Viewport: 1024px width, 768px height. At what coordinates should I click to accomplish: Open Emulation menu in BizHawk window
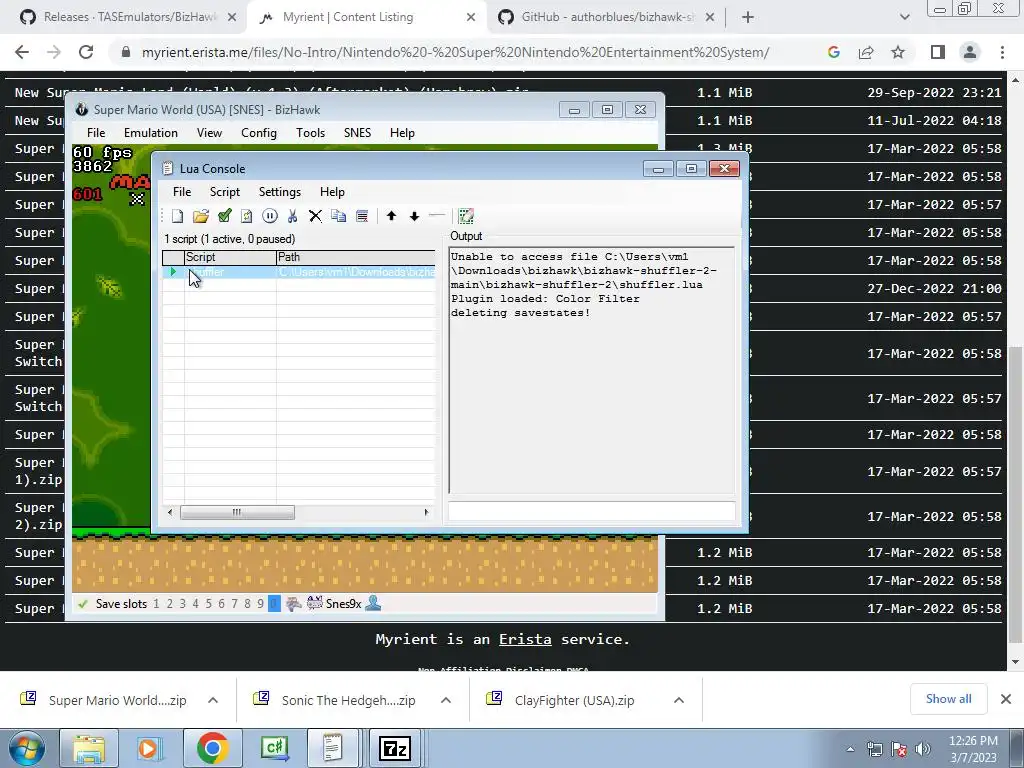pyautogui.click(x=150, y=133)
